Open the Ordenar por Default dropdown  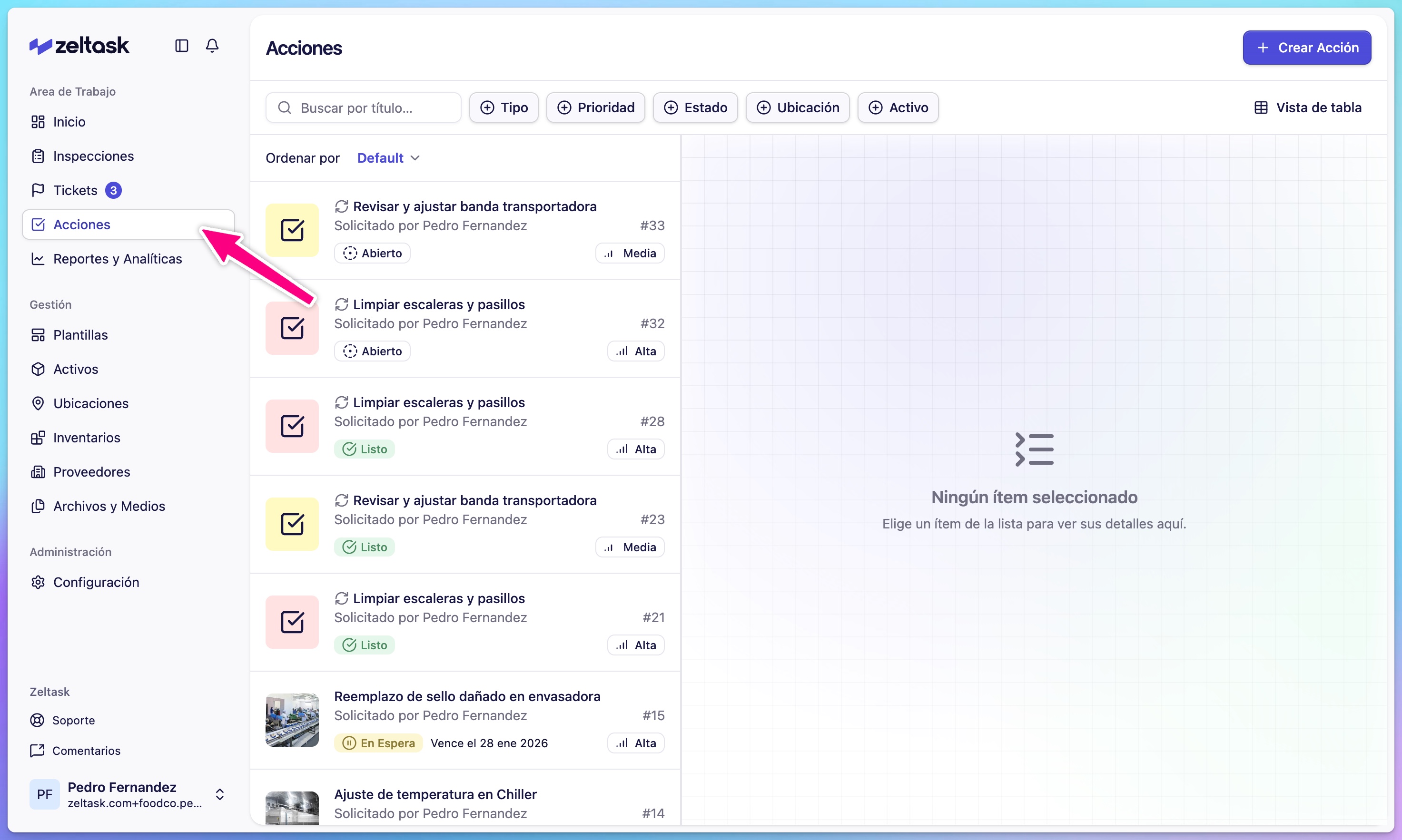pyautogui.click(x=387, y=157)
